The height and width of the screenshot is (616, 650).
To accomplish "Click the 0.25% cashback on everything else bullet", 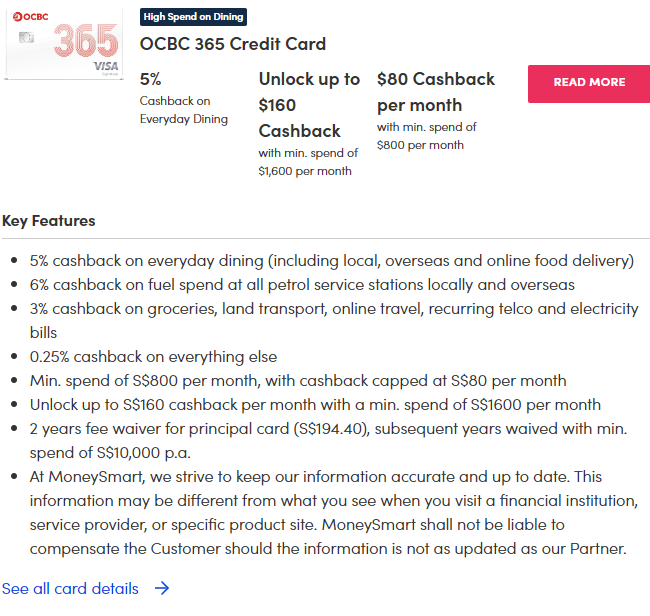I will point(153,357).
